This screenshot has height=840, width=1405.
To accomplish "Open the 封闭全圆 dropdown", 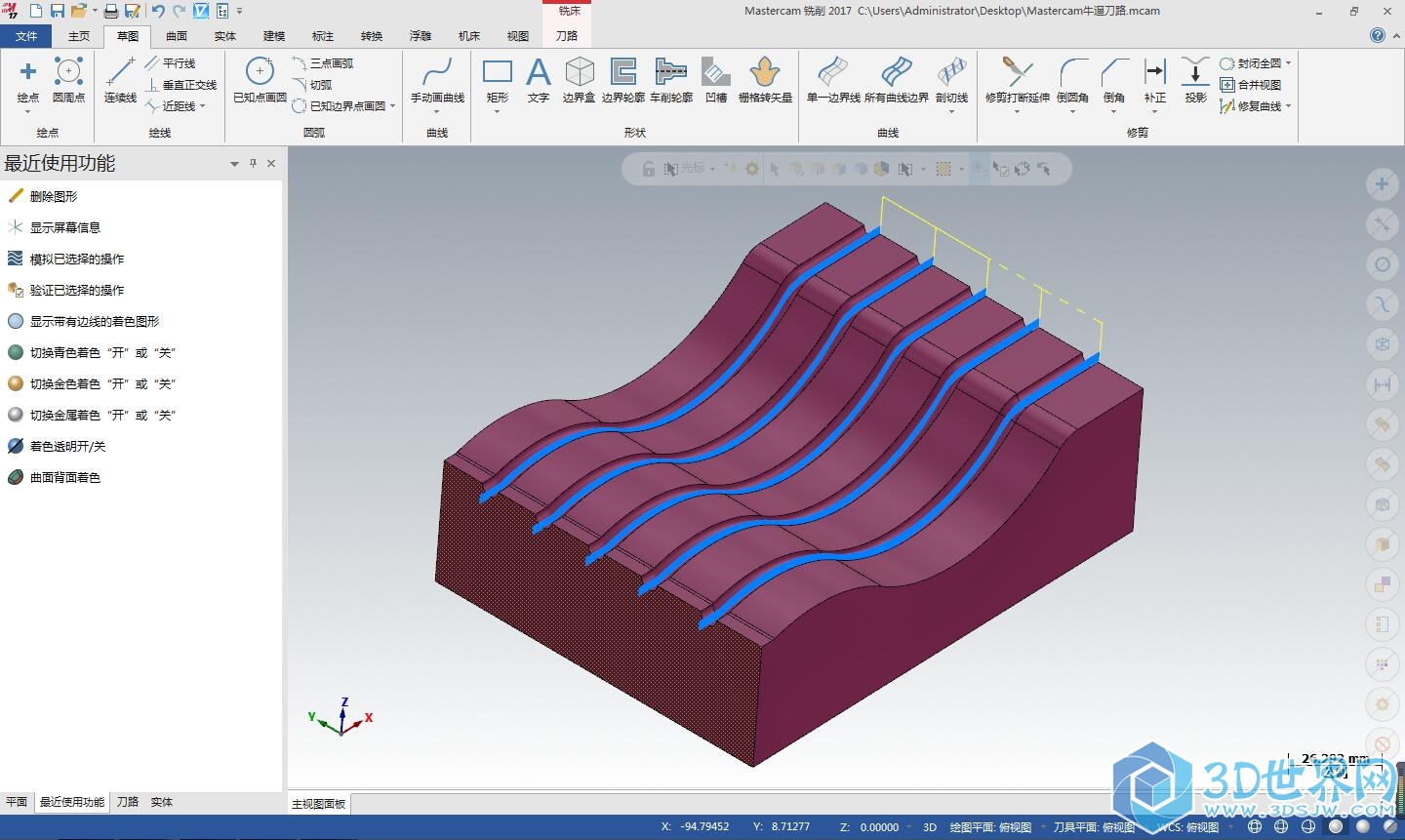I will [x=1288, y=63].
